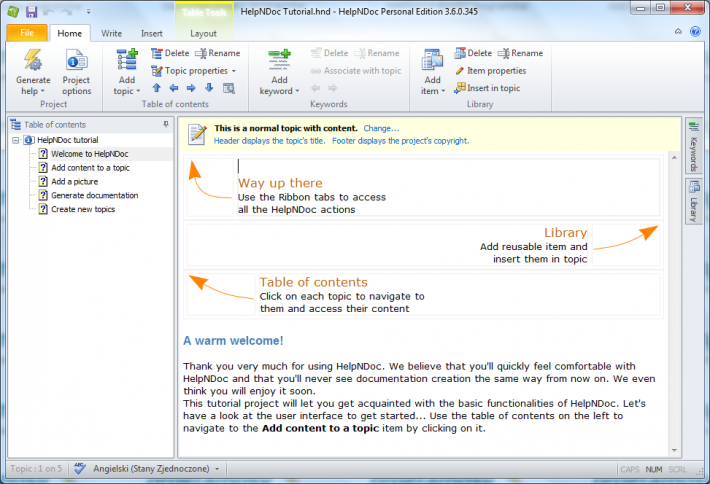Click the Add keyword icon
710x484 pixels.
pos(279,60)
